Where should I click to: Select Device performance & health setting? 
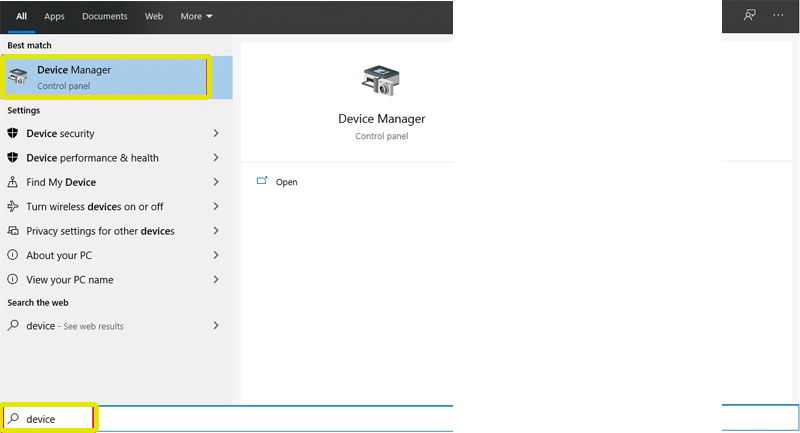(x=116, y=158)
